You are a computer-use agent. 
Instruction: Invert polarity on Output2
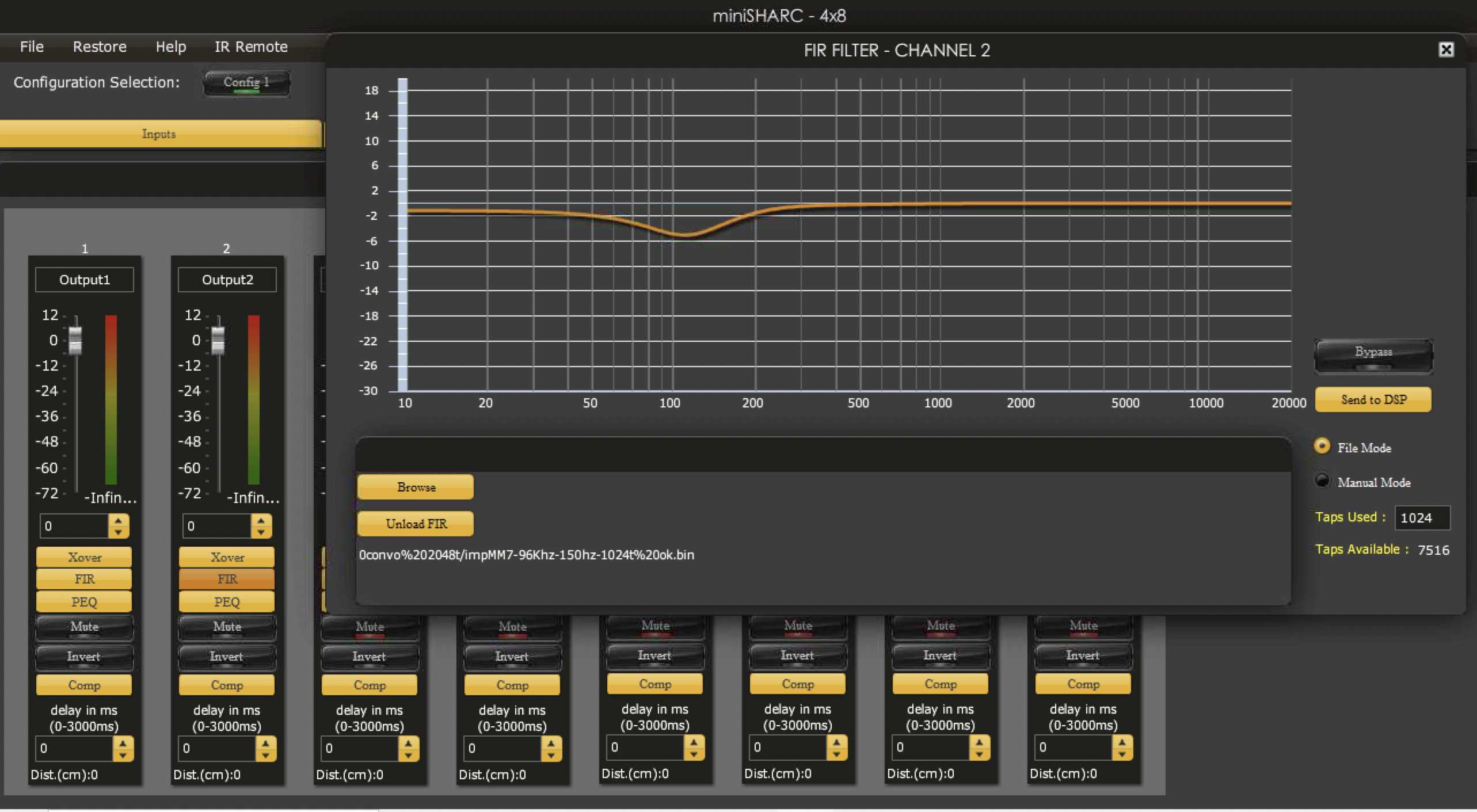227,658
